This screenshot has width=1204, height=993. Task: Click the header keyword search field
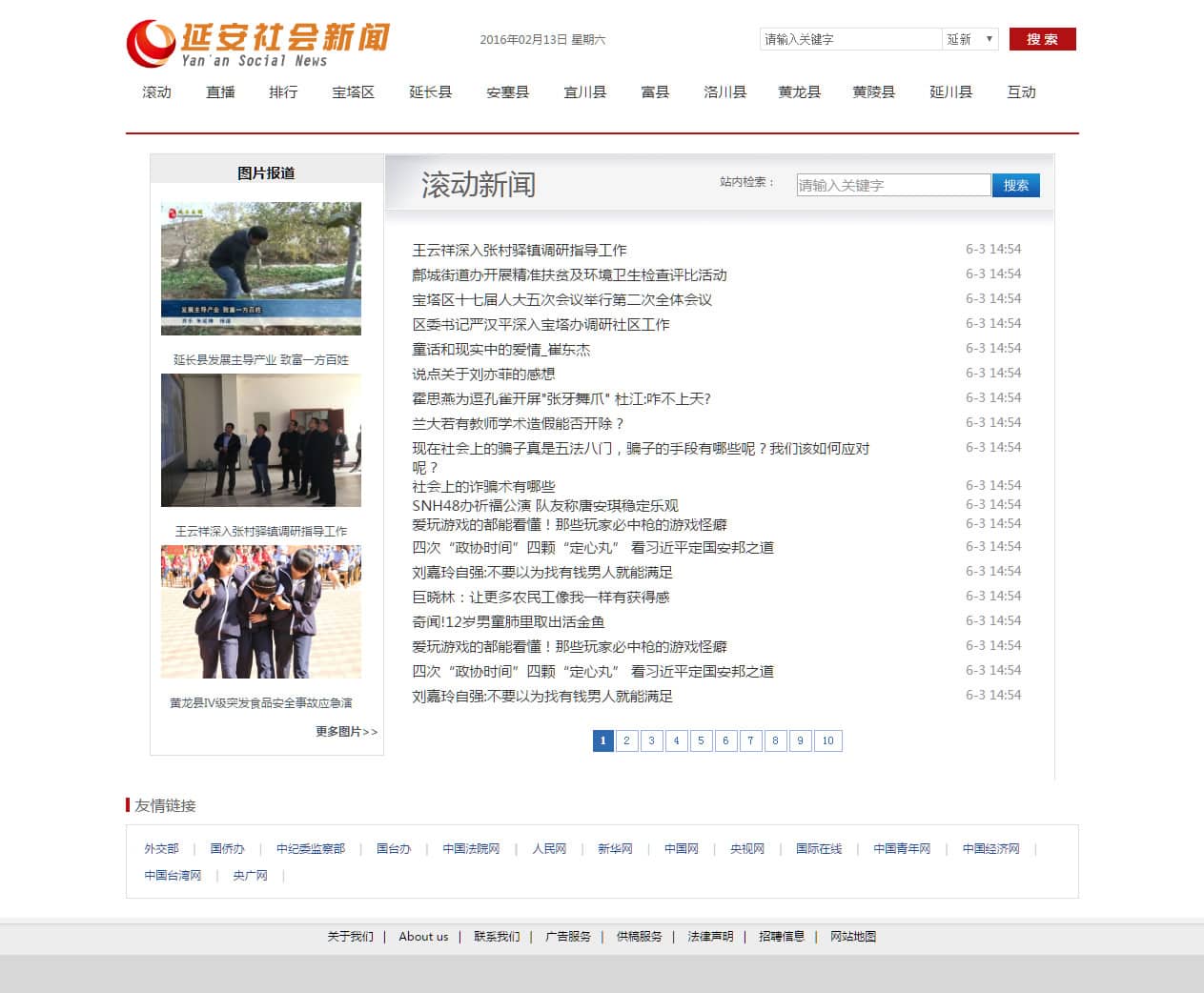pyautogui.click(x=849, y=39)
